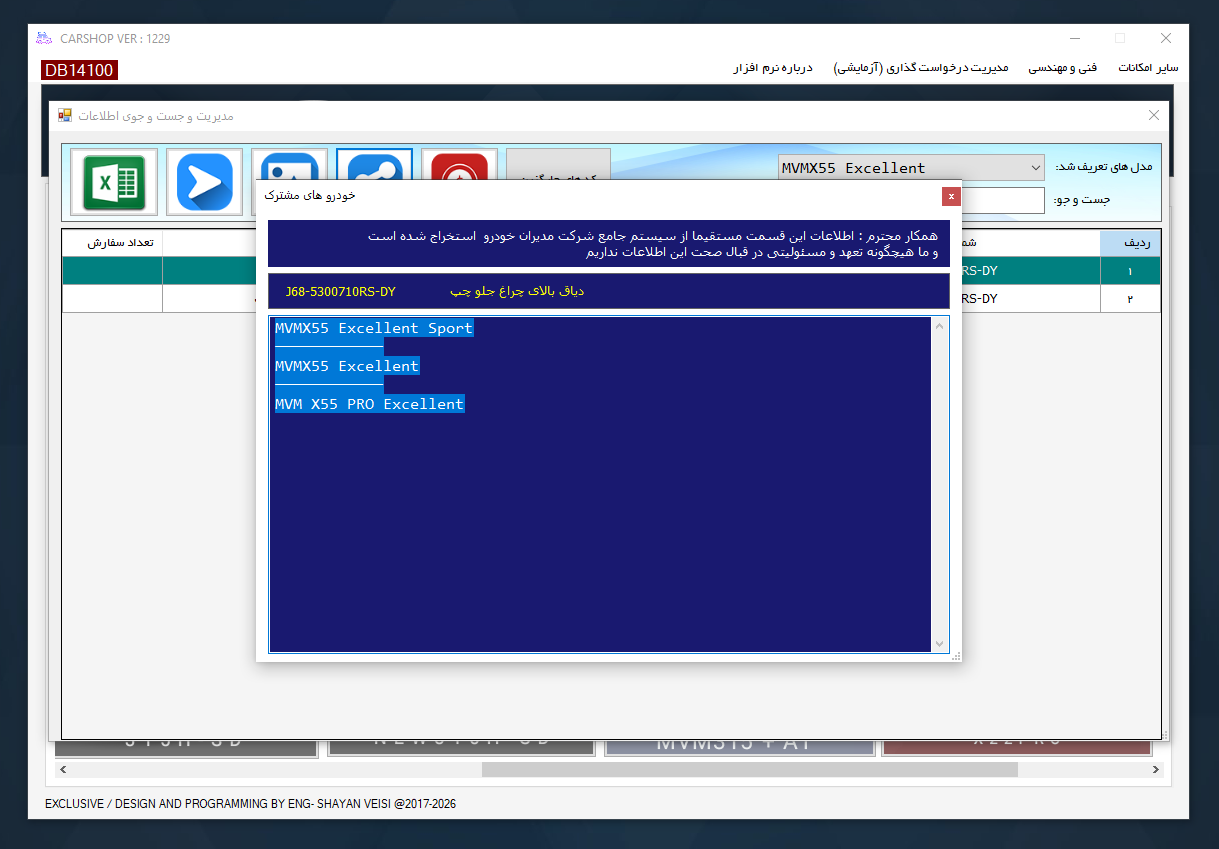The image size is (1219, 849).
Task: Open the سایر امکانات menu
Action: tap(1148, 68)
